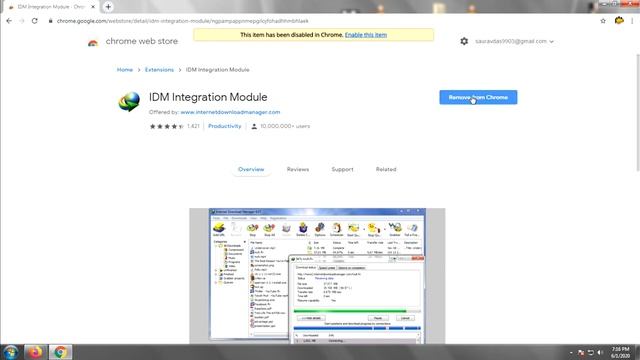Screen dimensions: 640x360
Task: Click the IDM screenshot preview image
Action: coord(317,276)
